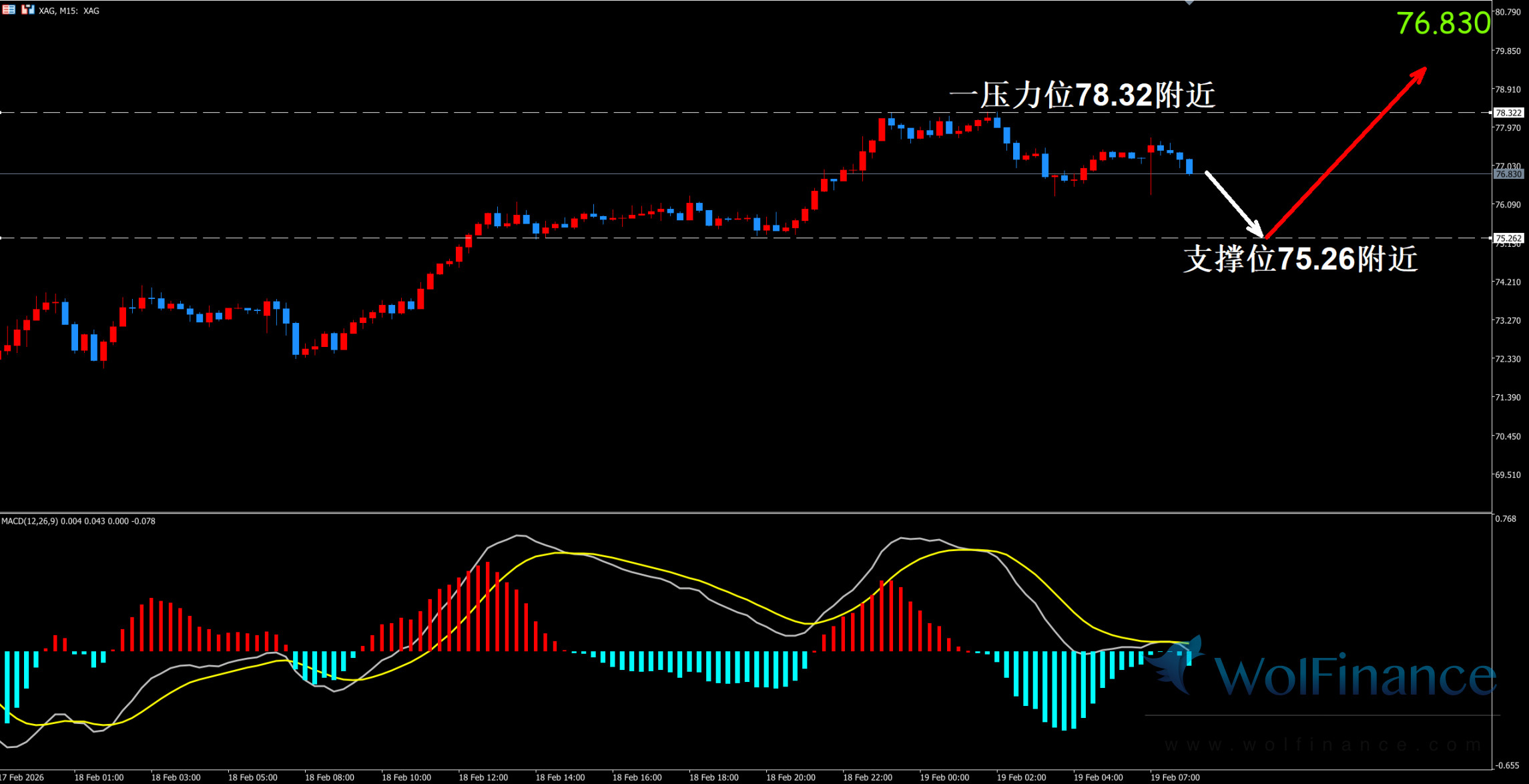The image size is (1529, 784).
Task: Click the www.wolfinance.com watermark link
Action: tap(1321, 745)
